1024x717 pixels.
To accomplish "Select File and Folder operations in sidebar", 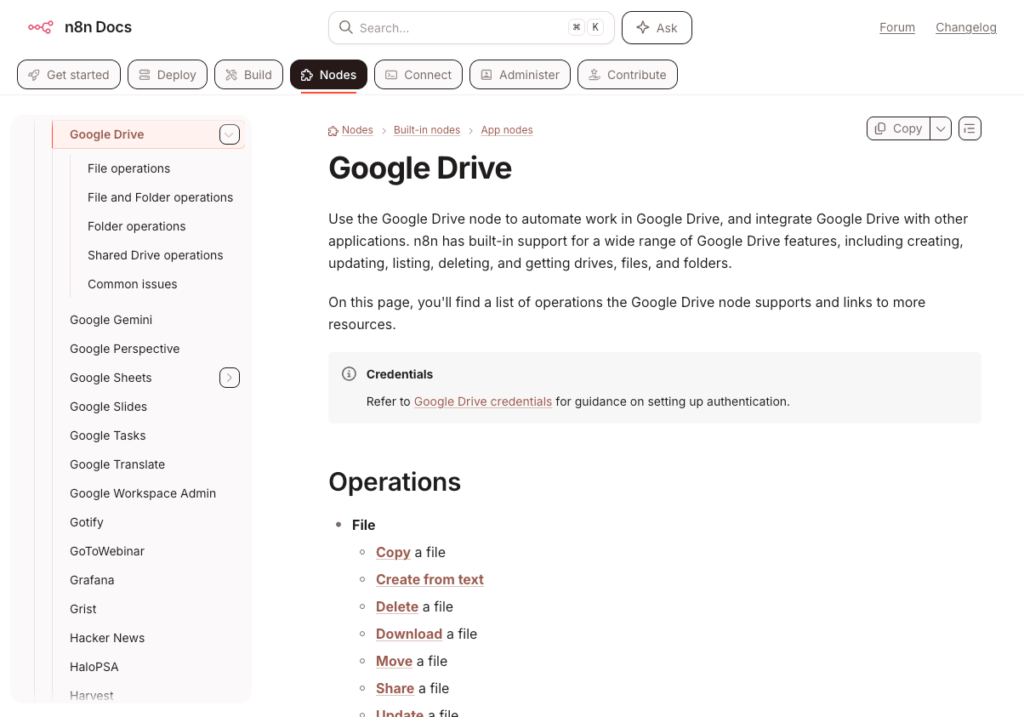I will (x=160, y=197).
